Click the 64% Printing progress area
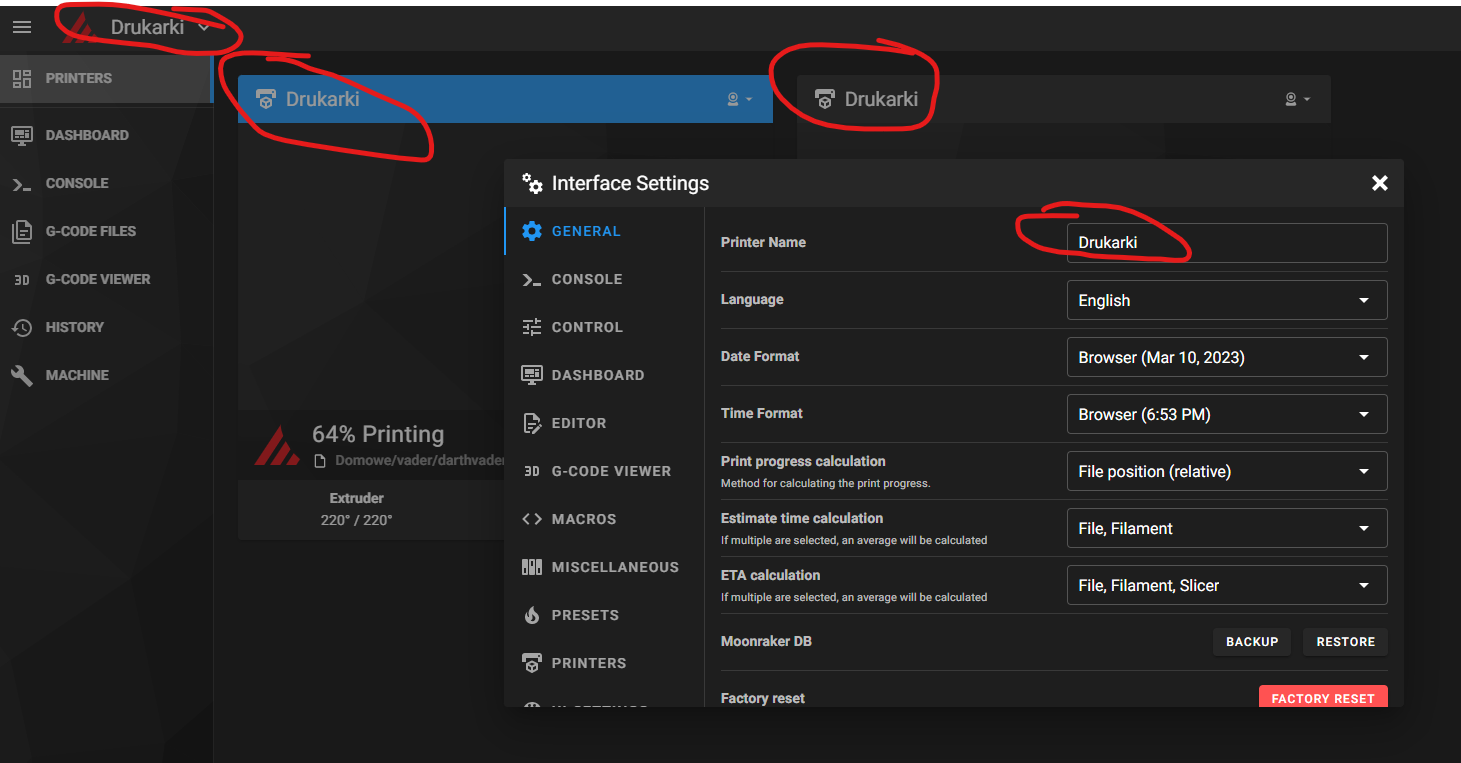 pyautogui.click(x=378, y=434)
